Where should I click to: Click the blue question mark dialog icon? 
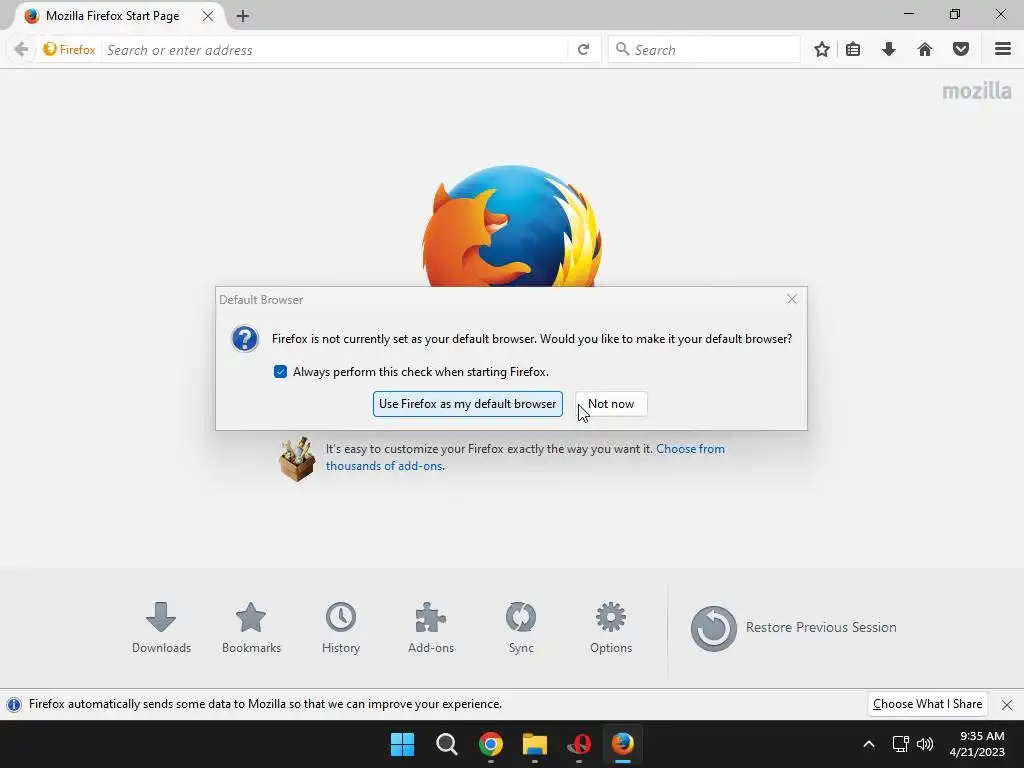point(245,339)
